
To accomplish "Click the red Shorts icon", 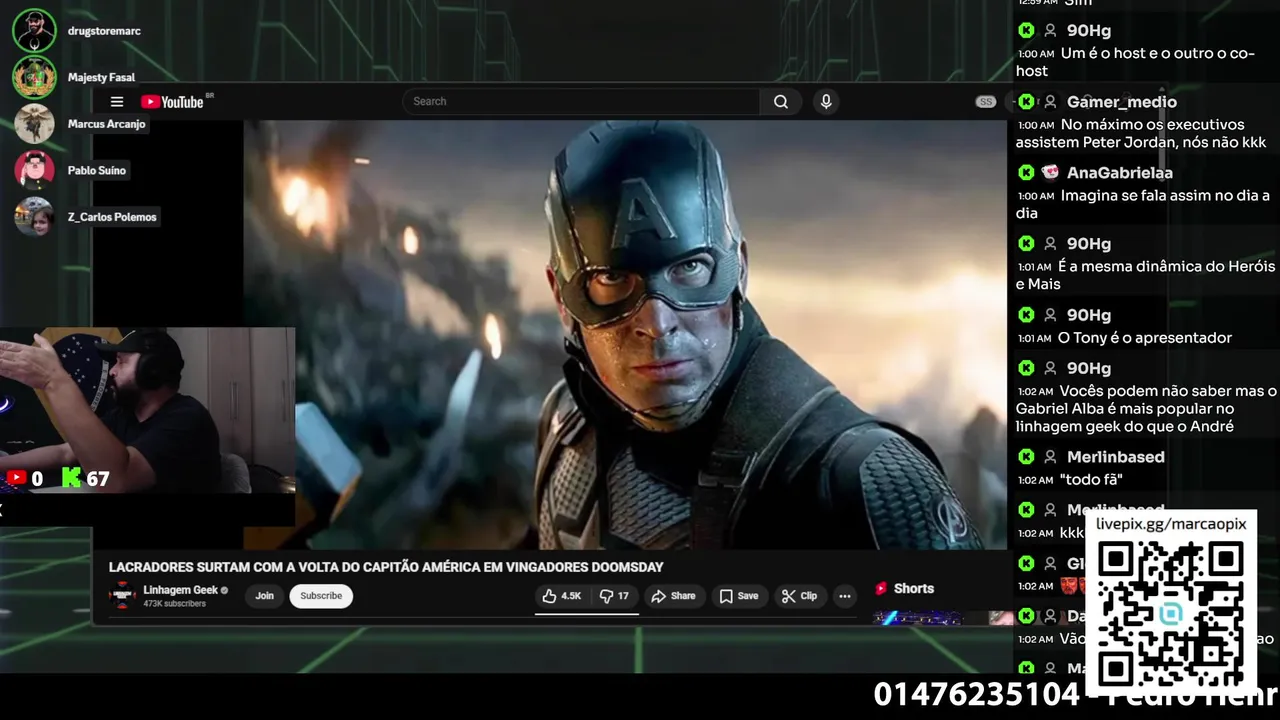I will pyautogui.click(x=881, y=589).
